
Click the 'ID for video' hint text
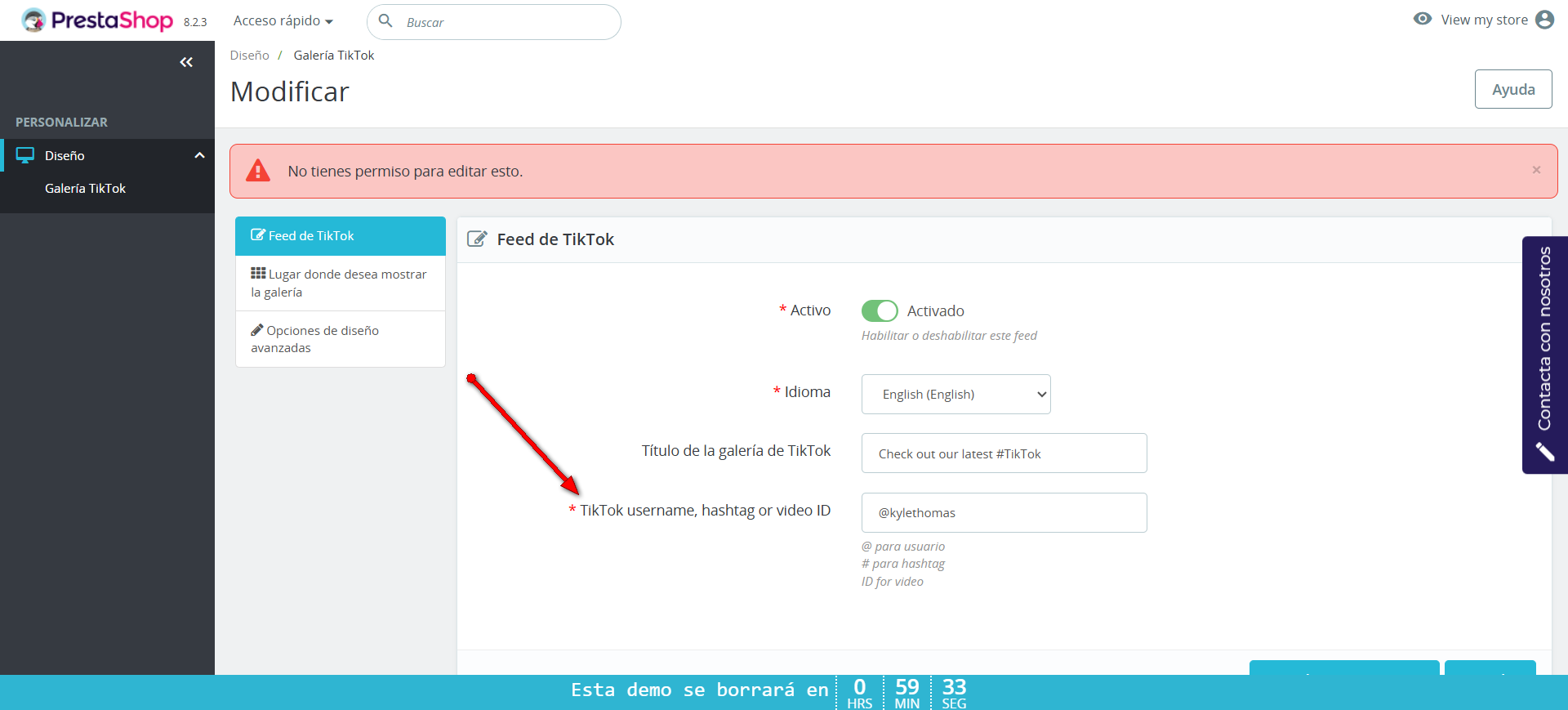coord(893,582)
